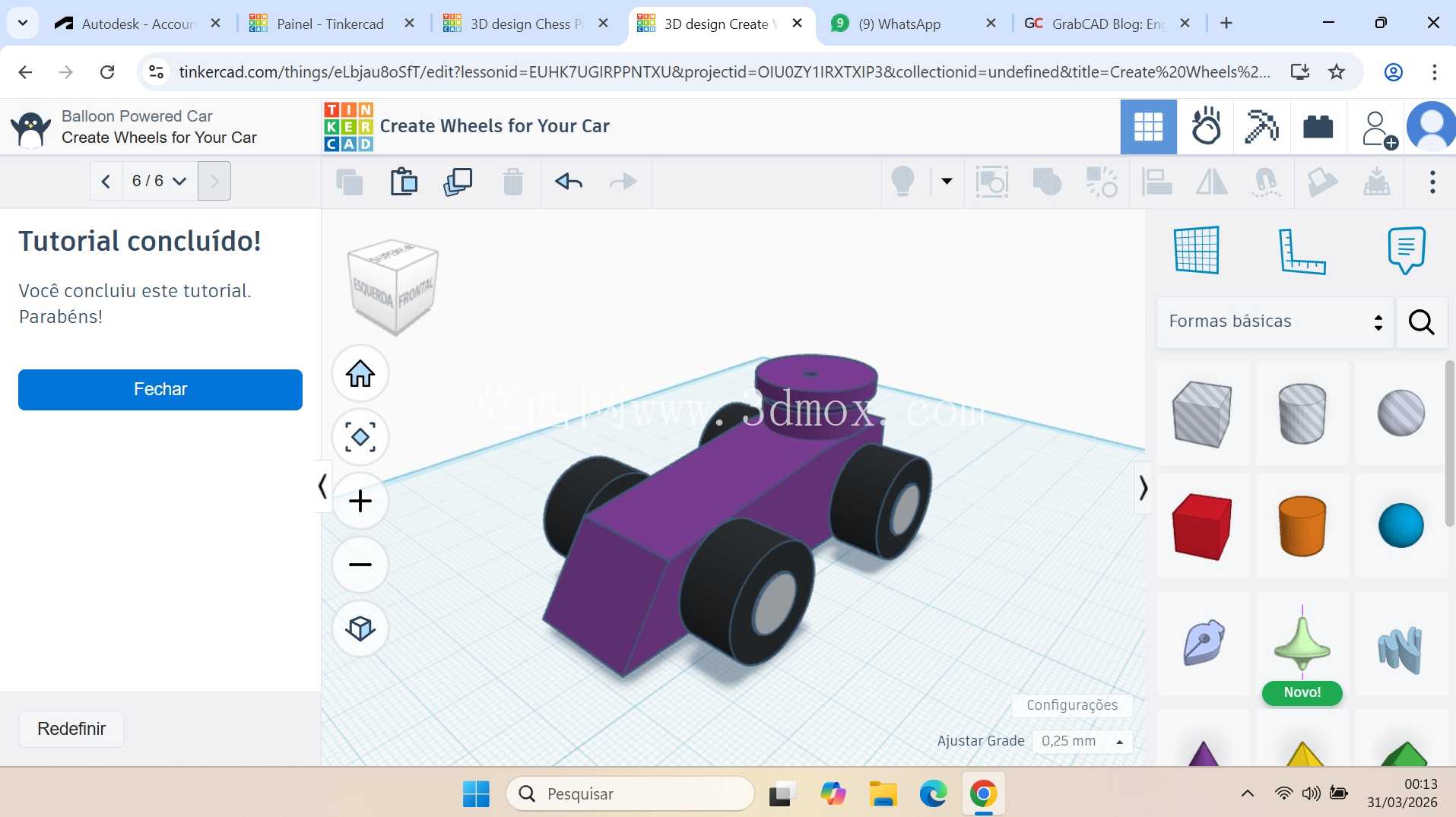Click the Copy tool icon
Viewport: 1456px width, 817px height.
click(350, 182)
